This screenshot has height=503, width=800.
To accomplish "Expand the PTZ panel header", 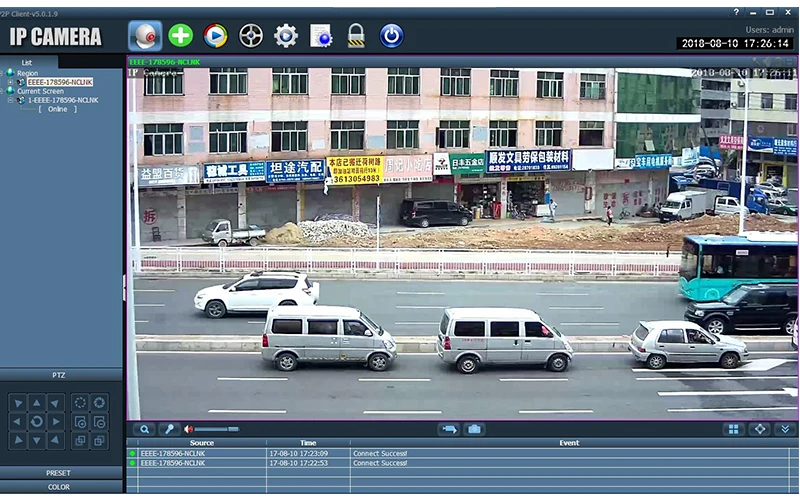I will pyautogui.click(x=61, y=375).
